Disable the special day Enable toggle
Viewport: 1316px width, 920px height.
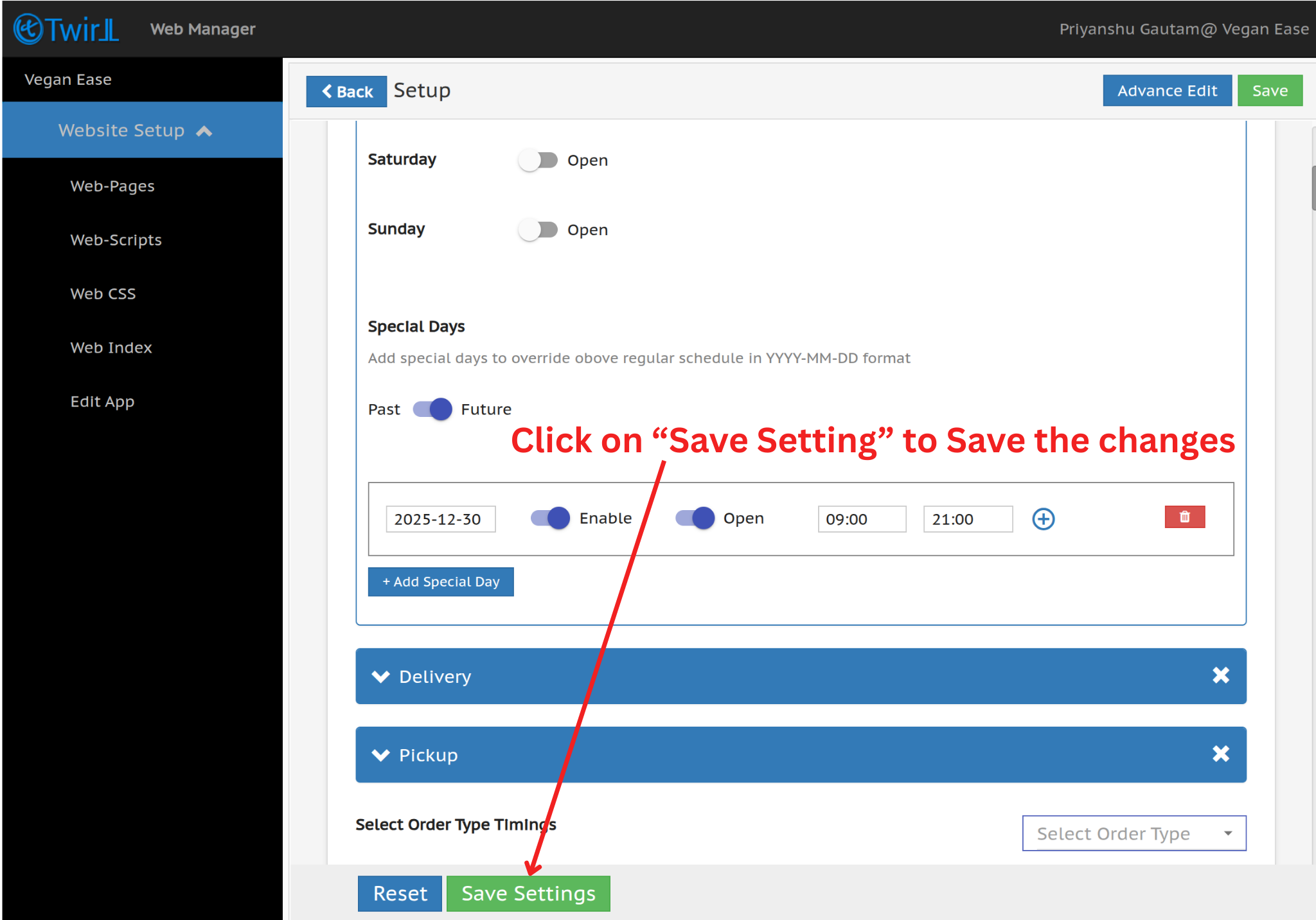pyautogui.click(x=551, y=518)
